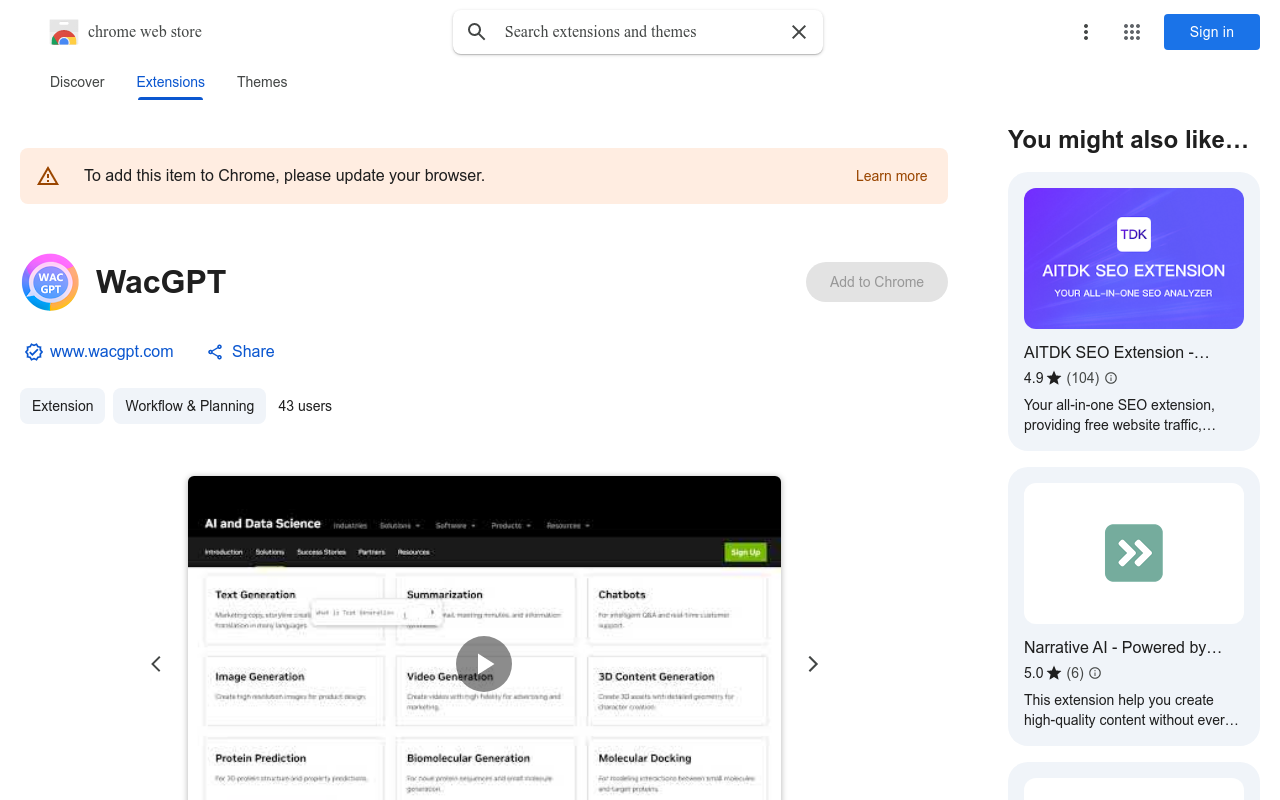Click the info icon beside AITDK rating

click(1111, 378)
